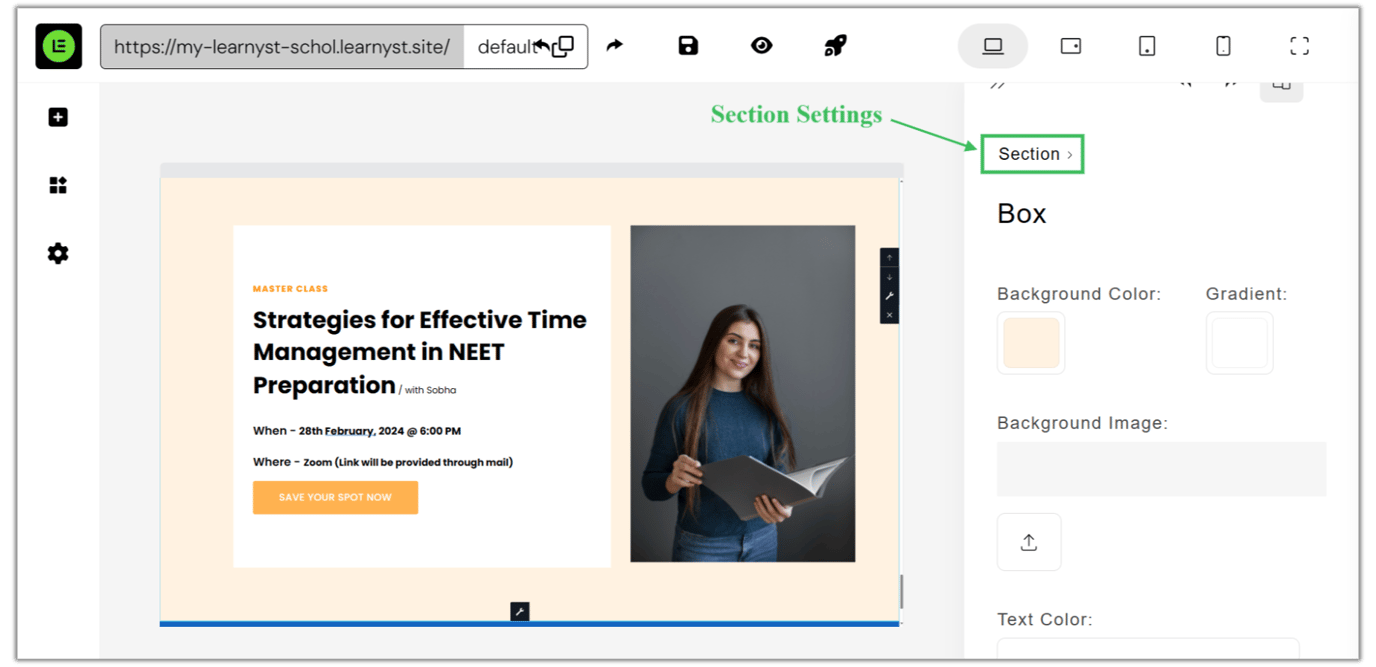
Task: Open the settings gear in left sidebar
Action: coord(58,254)
